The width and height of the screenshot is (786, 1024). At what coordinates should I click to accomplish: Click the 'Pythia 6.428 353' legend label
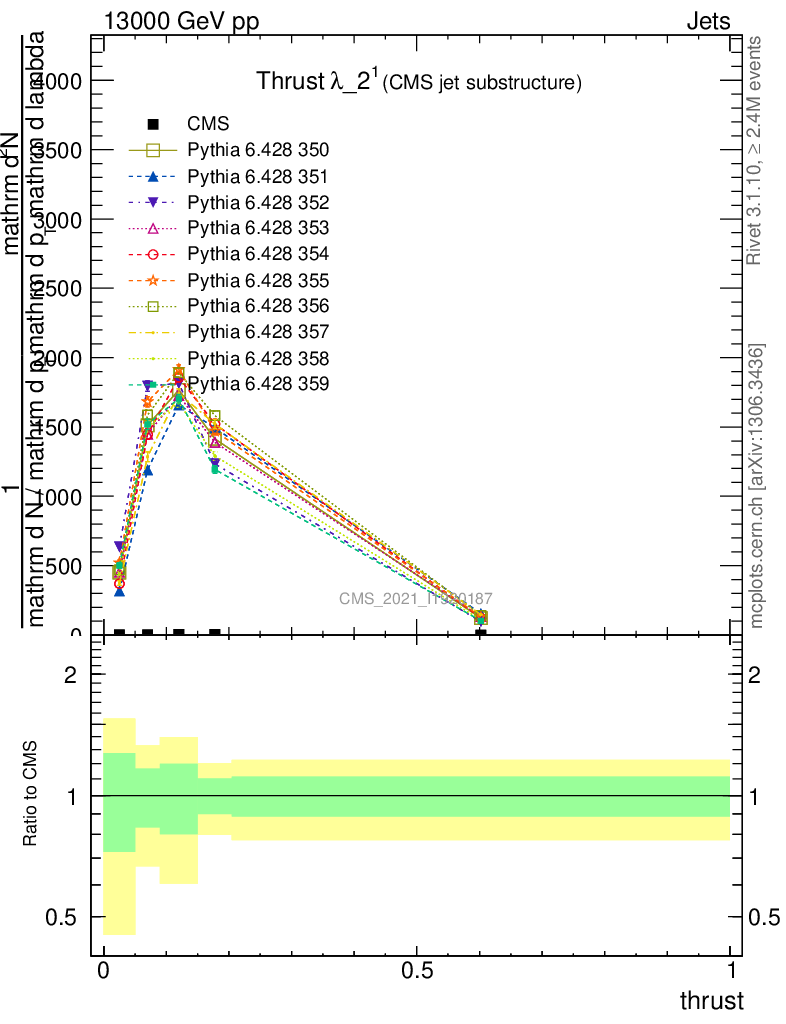pyautogui.click(x=258, y=228)
